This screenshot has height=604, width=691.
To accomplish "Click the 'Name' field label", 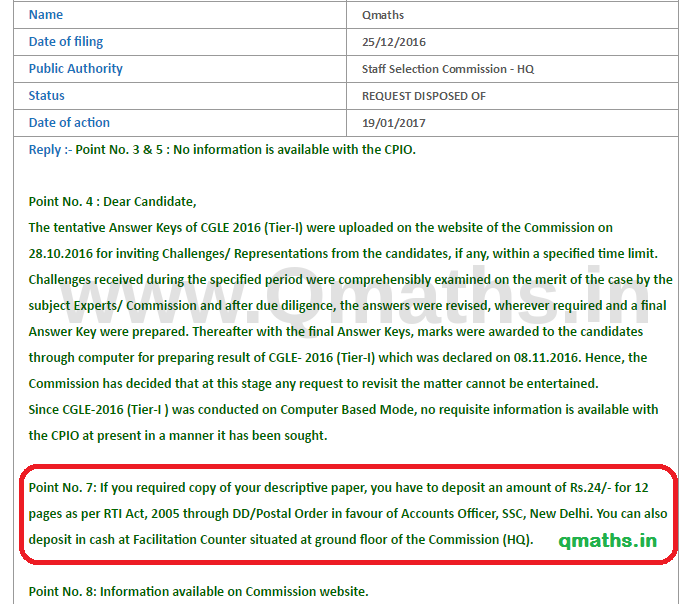I will [x=46, y=15].
